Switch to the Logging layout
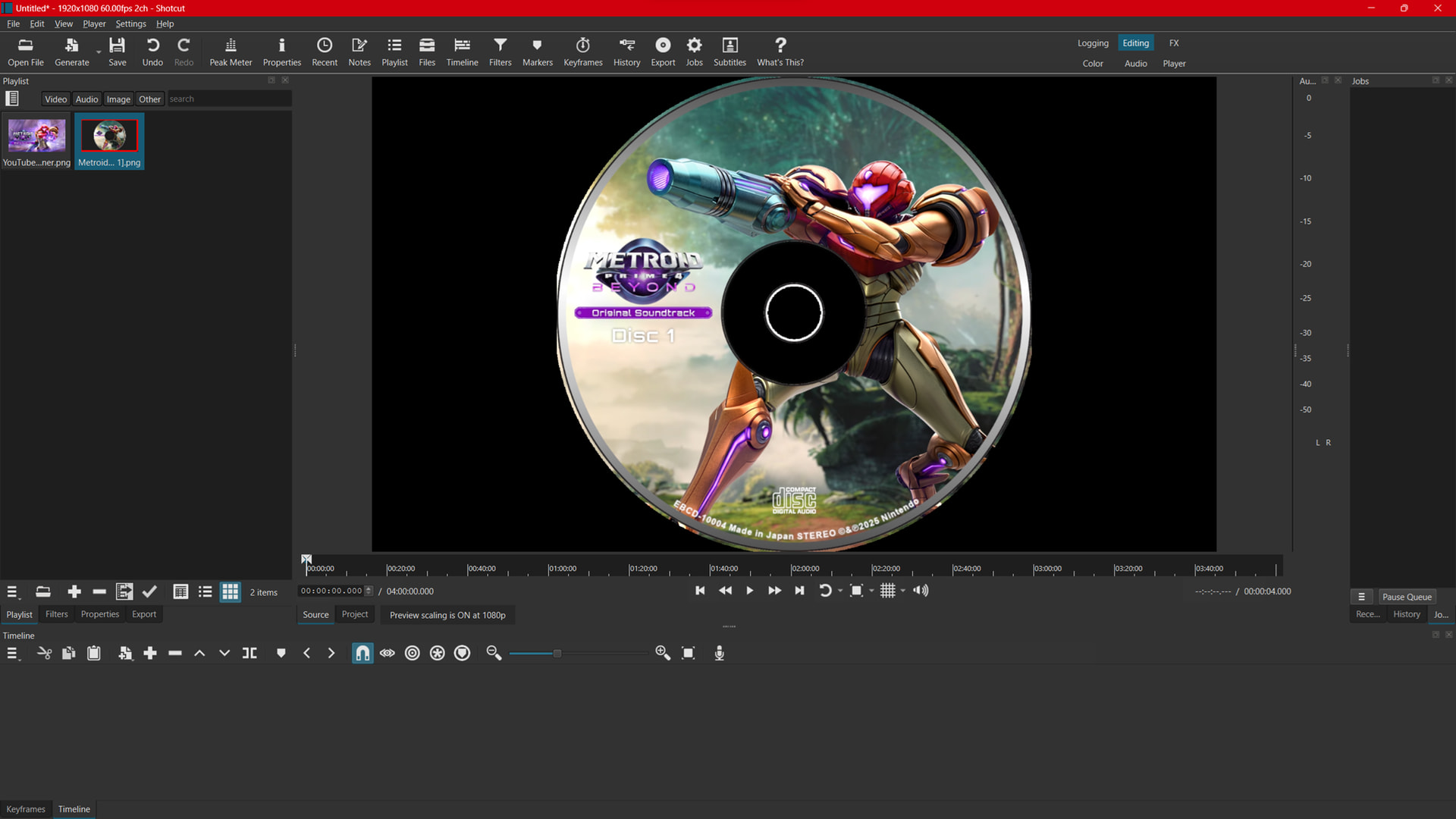Viewport: 1456px width, 819px height. pyautogui.click(x=1093, y=43)
